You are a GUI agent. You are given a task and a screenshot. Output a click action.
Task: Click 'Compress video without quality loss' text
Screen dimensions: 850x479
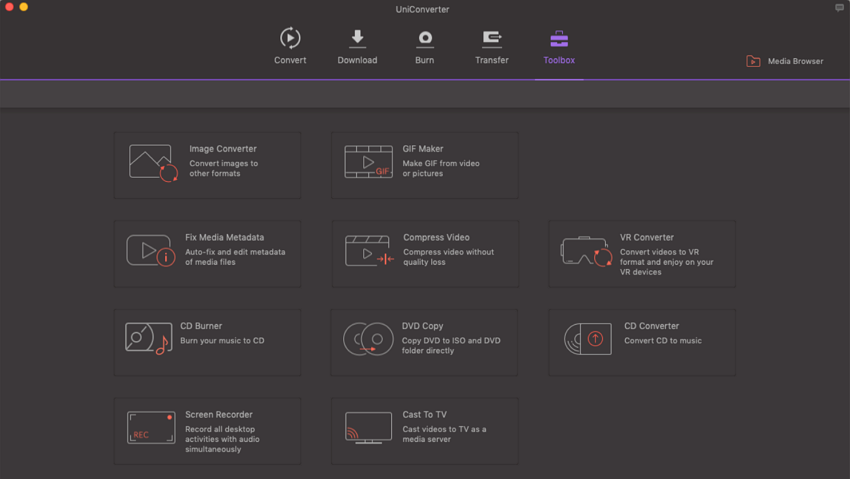coord(448,257)
